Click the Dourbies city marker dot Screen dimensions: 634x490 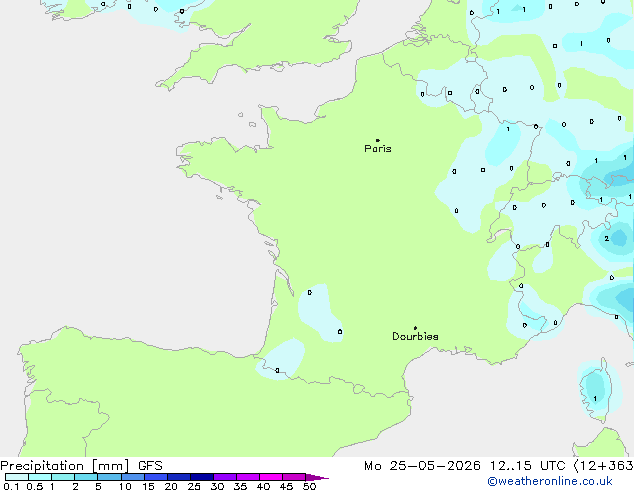click(415, 328)
